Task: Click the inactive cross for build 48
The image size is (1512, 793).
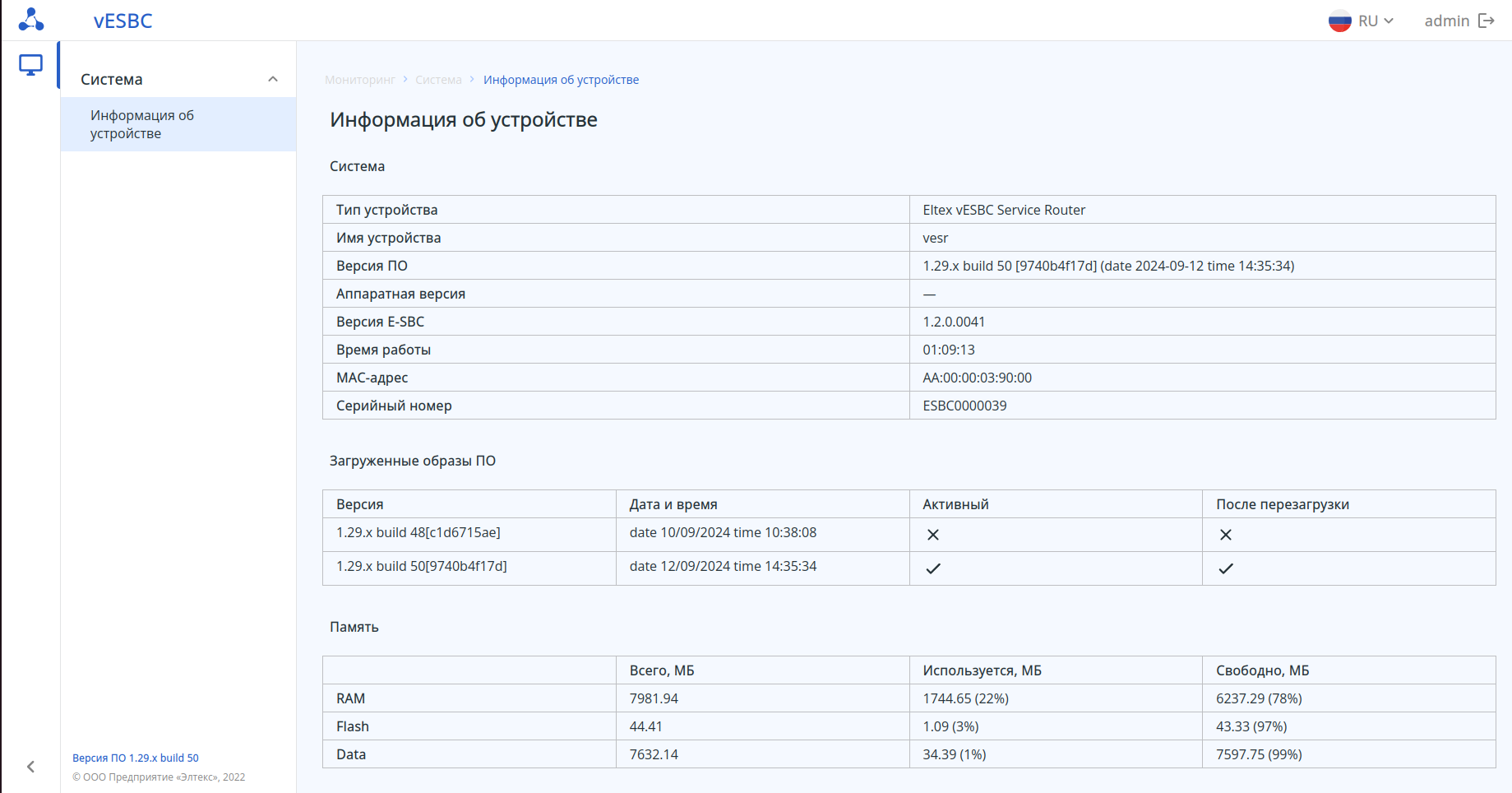Action: (x=933, y=535)
